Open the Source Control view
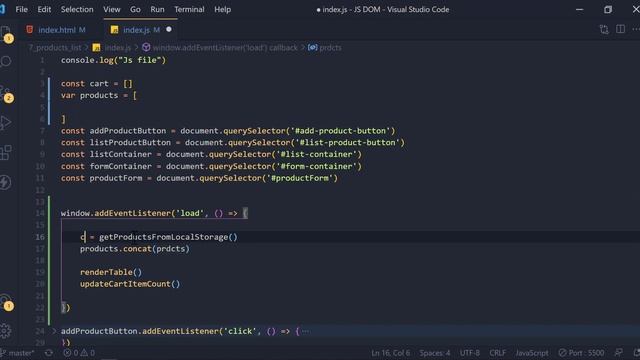 point(6,92)
